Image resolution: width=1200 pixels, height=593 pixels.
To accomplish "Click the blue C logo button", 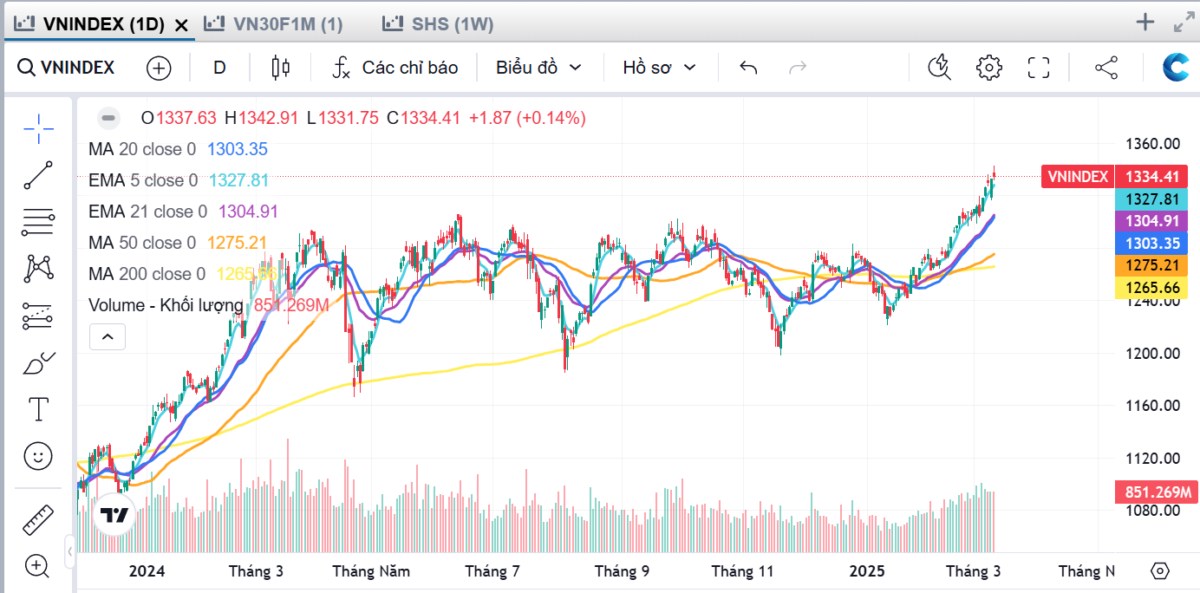I will click(x=1174, y=68).
